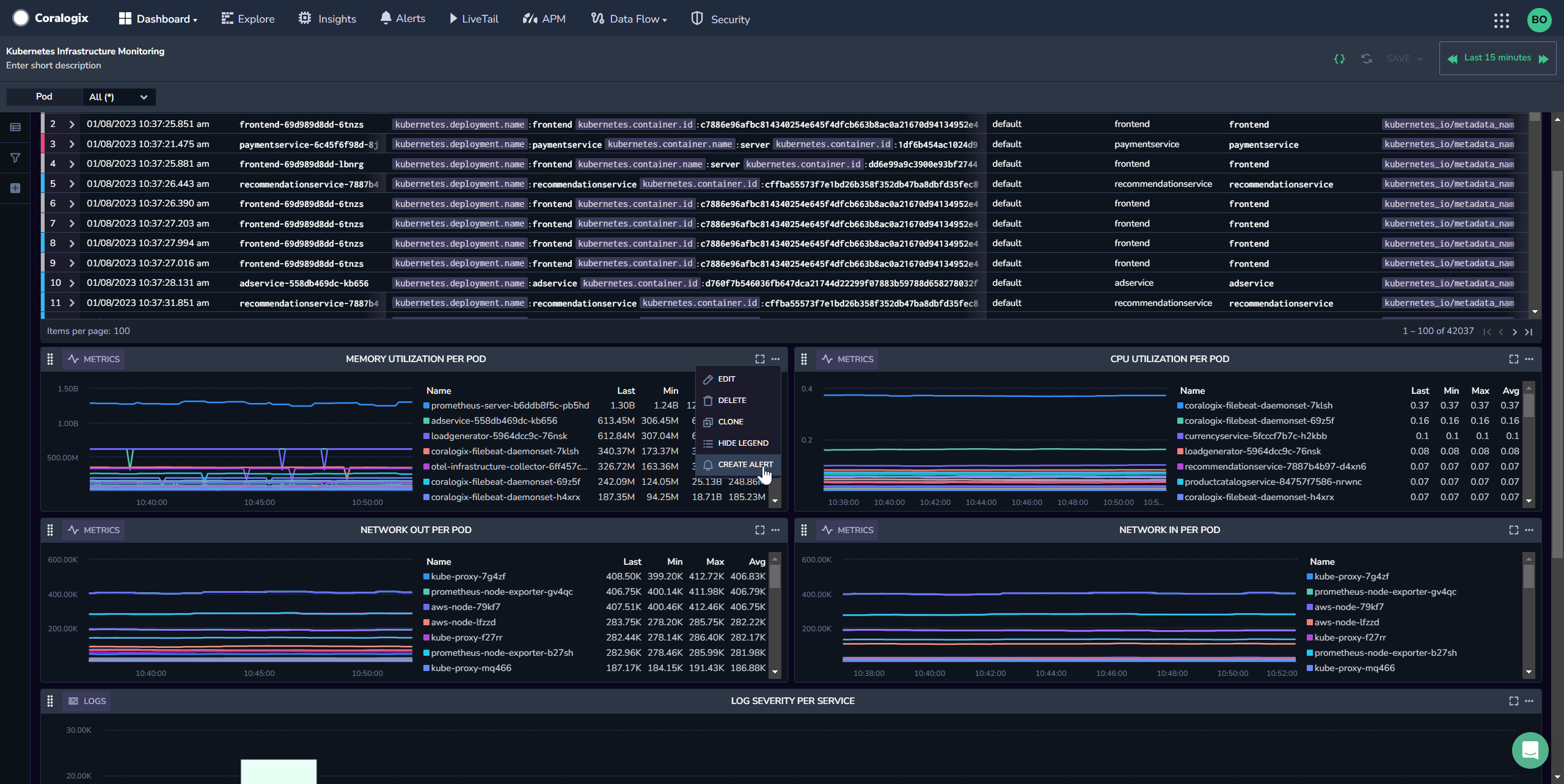This screenshot has width=1564, height=784.
Task: Open Last 15 minutes time picker
Action: (1497, 58)
